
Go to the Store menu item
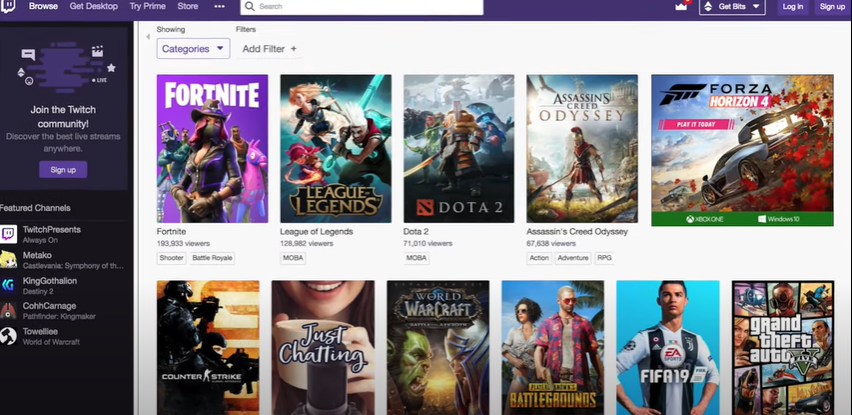click(x=187, y=7)
